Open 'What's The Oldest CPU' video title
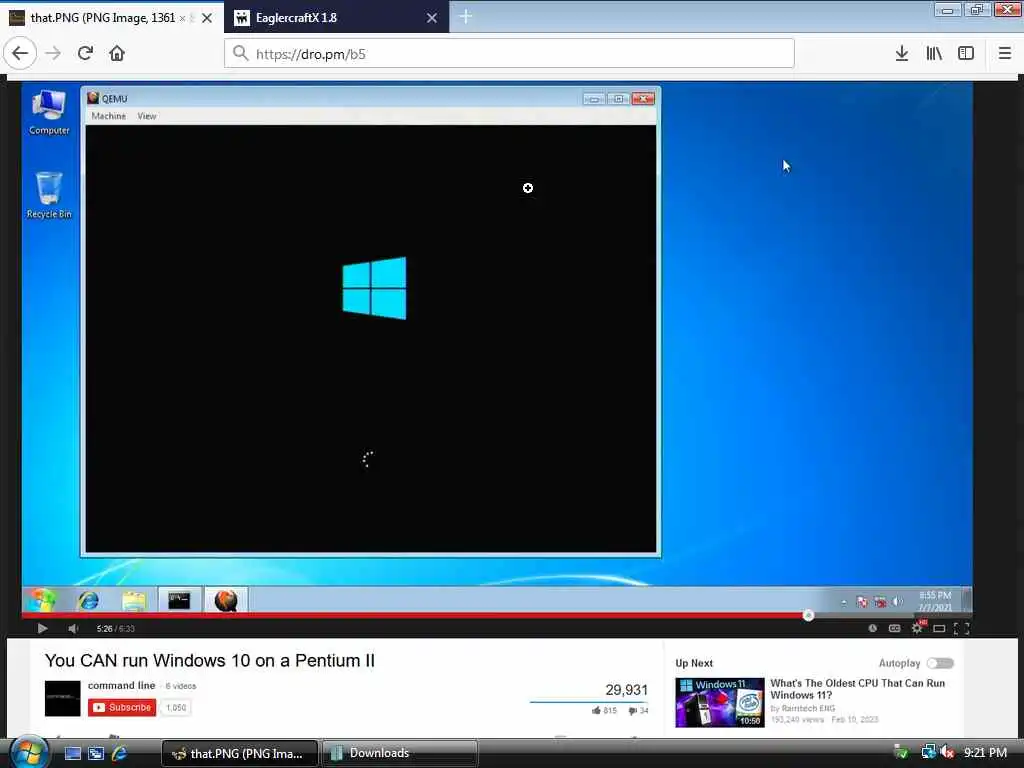The width and height of the screenshot is (1024, 768). 857,689
